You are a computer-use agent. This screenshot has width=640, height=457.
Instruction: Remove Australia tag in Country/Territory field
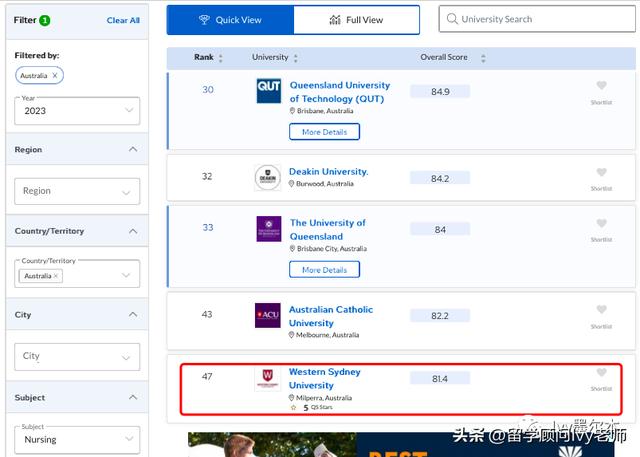tap(56, 276)
